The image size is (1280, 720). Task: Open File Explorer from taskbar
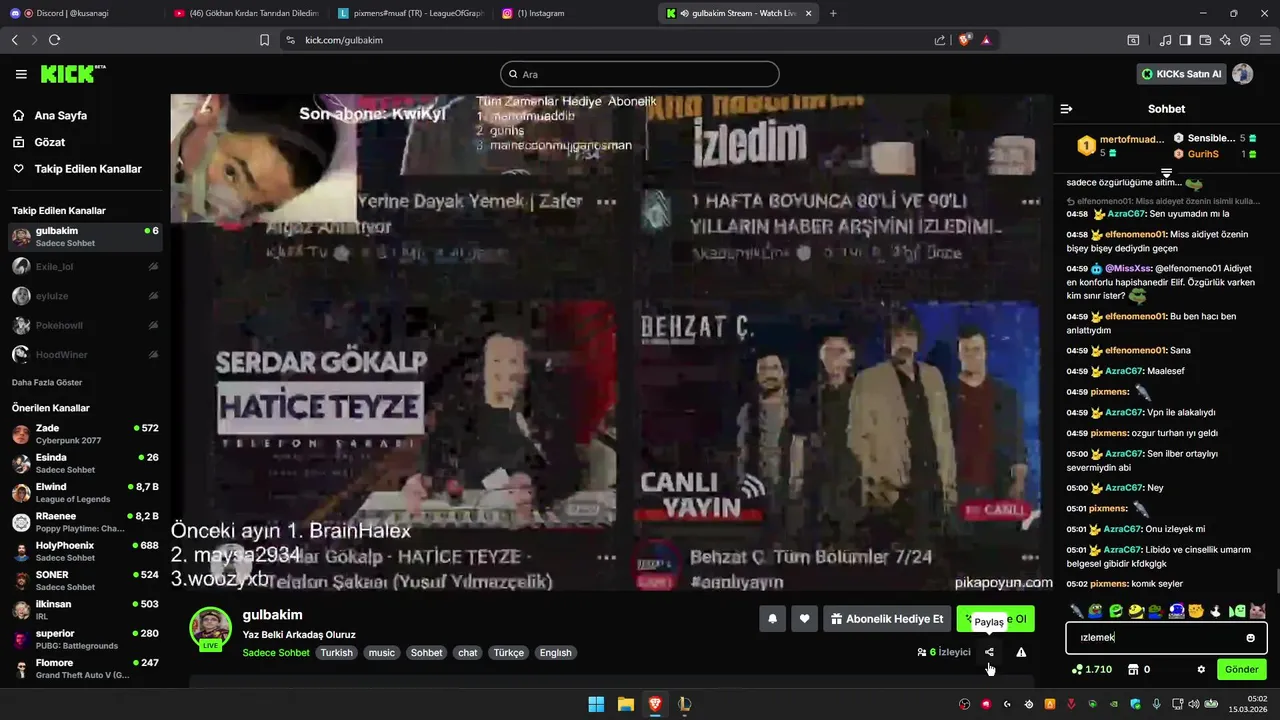(x=625, y=704)
